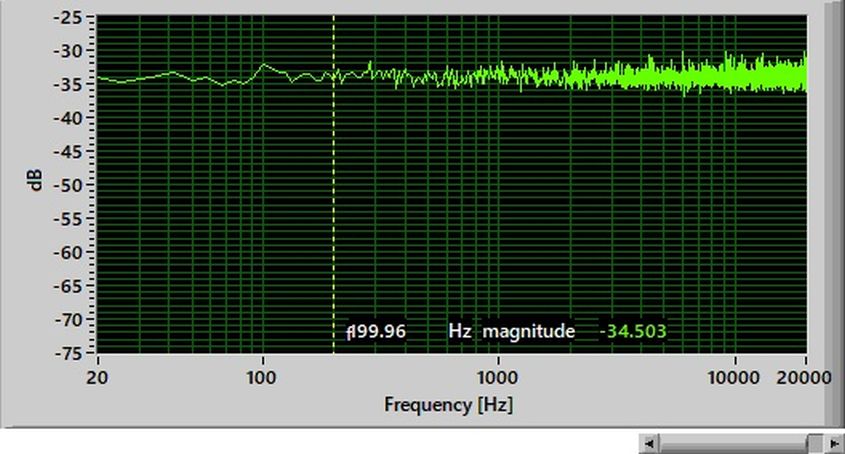The width and height of the screenshot is (845, 454).
Task: Select the "dB" y-axis title
Action: 36,181
